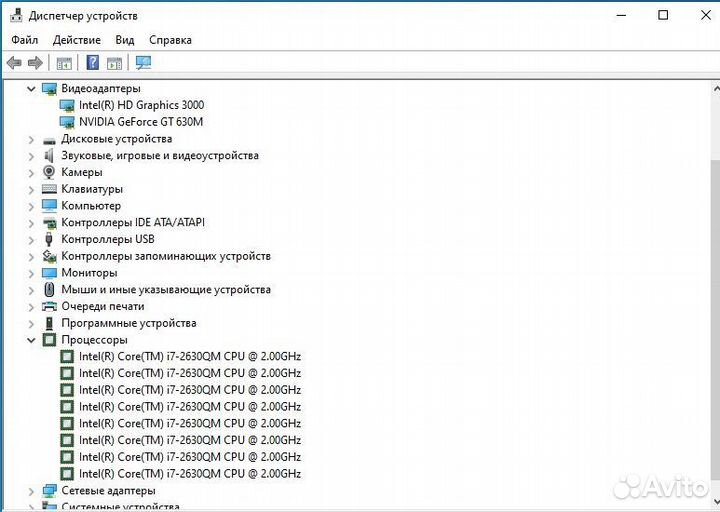The height and width of the screenshot is (512, 720).
Task: Select the Процессоры tree label
Action: [x=95, y=340]
